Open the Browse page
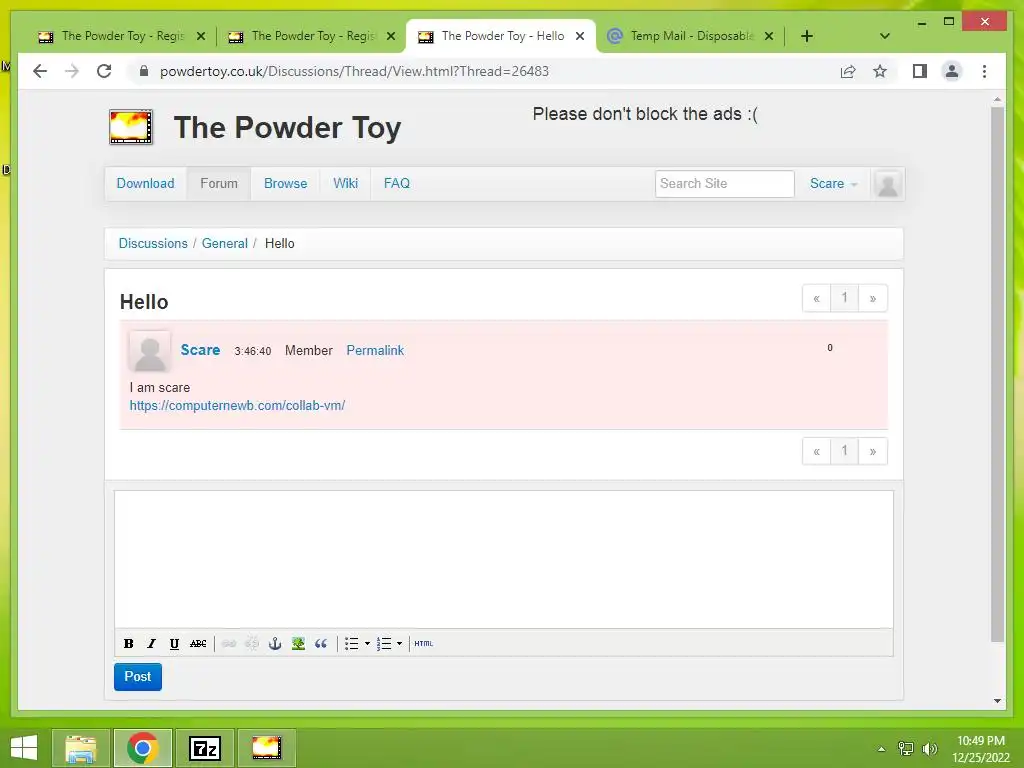The width and height of the screenshot is (1024, 768). point(285,184)
